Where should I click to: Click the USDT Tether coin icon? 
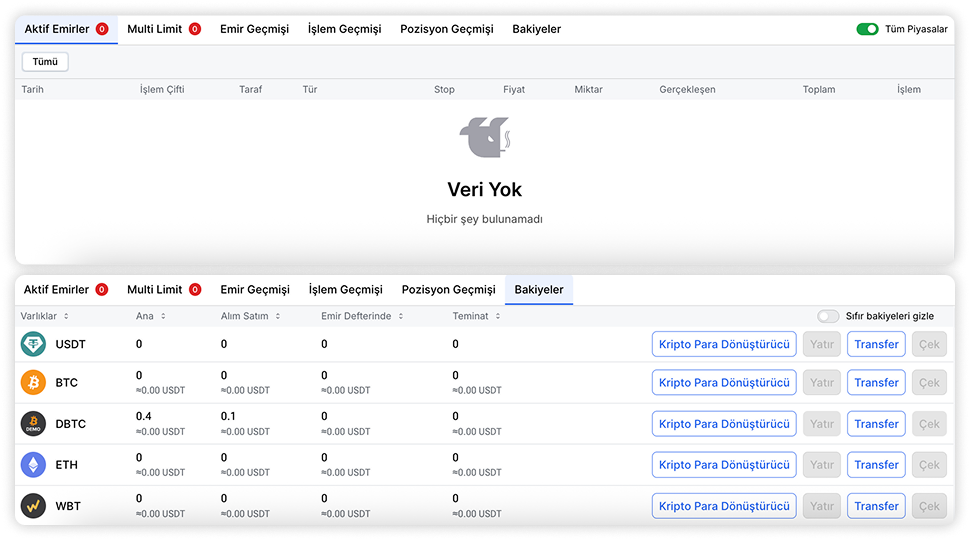pyautogui.click(x=33, y=344)
